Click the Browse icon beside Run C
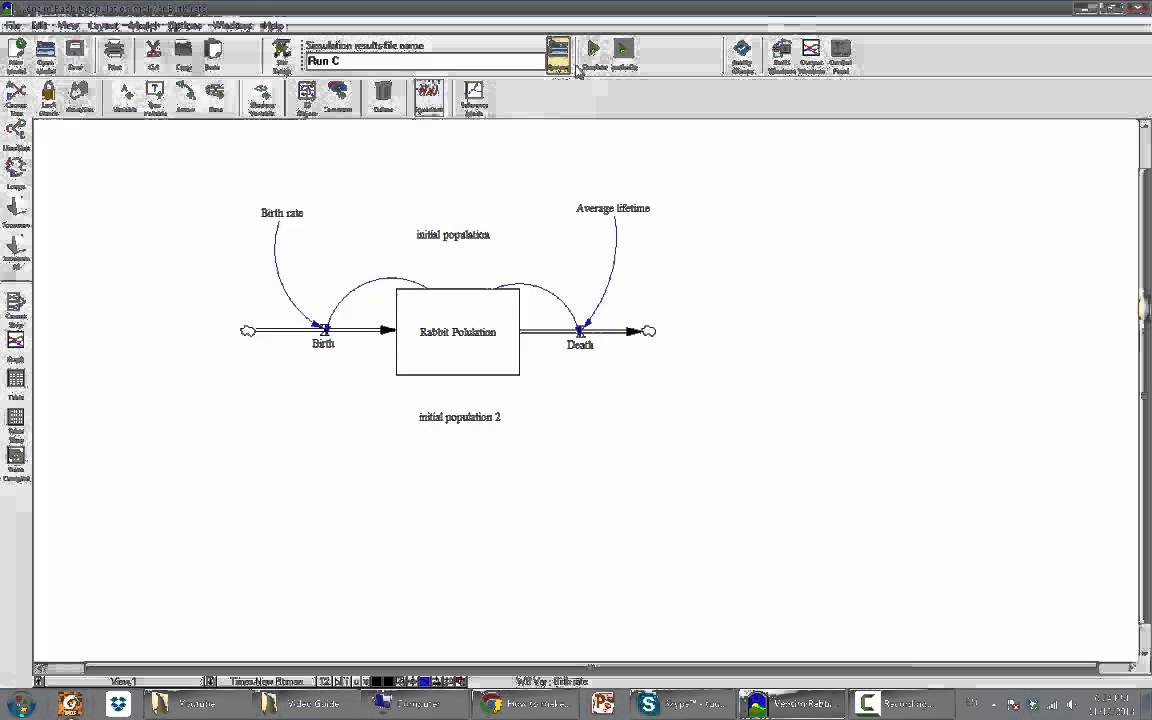 click(x=558, y=55)
